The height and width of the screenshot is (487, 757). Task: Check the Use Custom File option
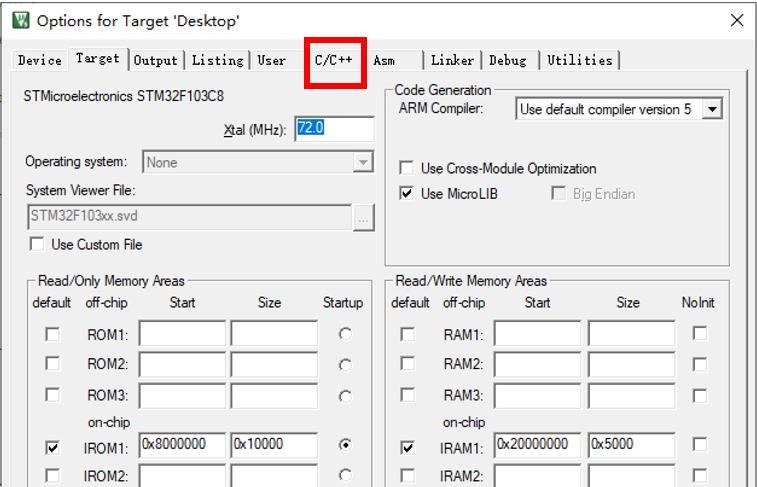click(x=37, y=244)
